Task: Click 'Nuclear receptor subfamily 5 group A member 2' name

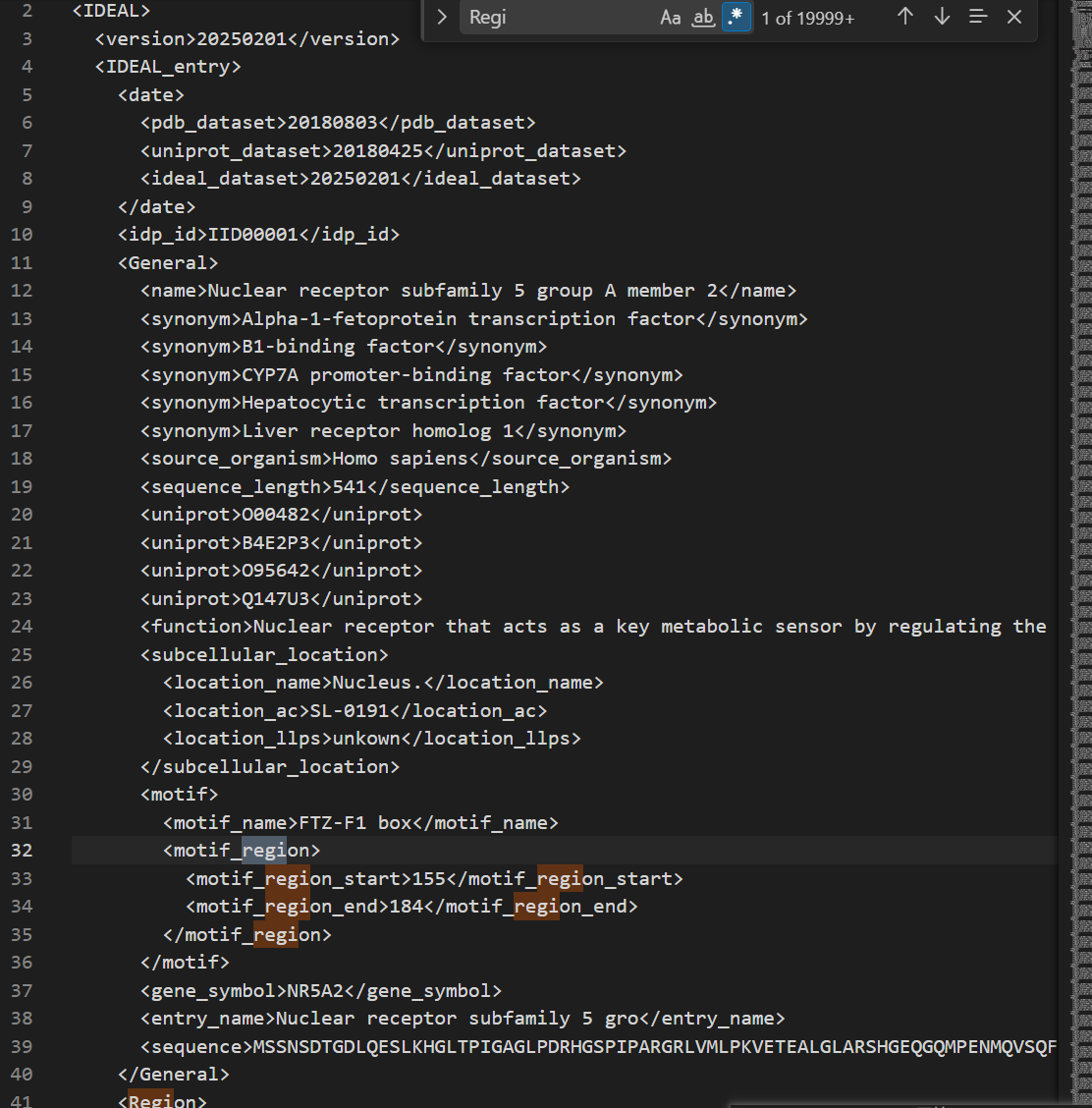Action: point(463,291)
